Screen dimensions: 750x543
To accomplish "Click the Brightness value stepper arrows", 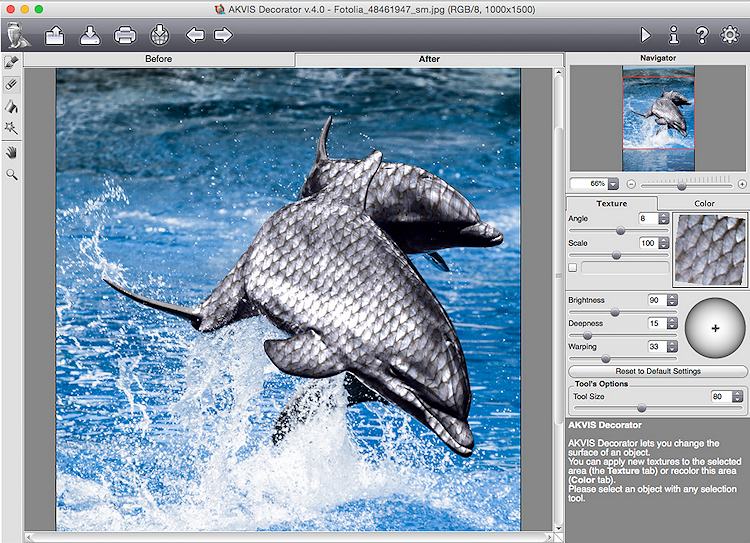I will point(670,300).
